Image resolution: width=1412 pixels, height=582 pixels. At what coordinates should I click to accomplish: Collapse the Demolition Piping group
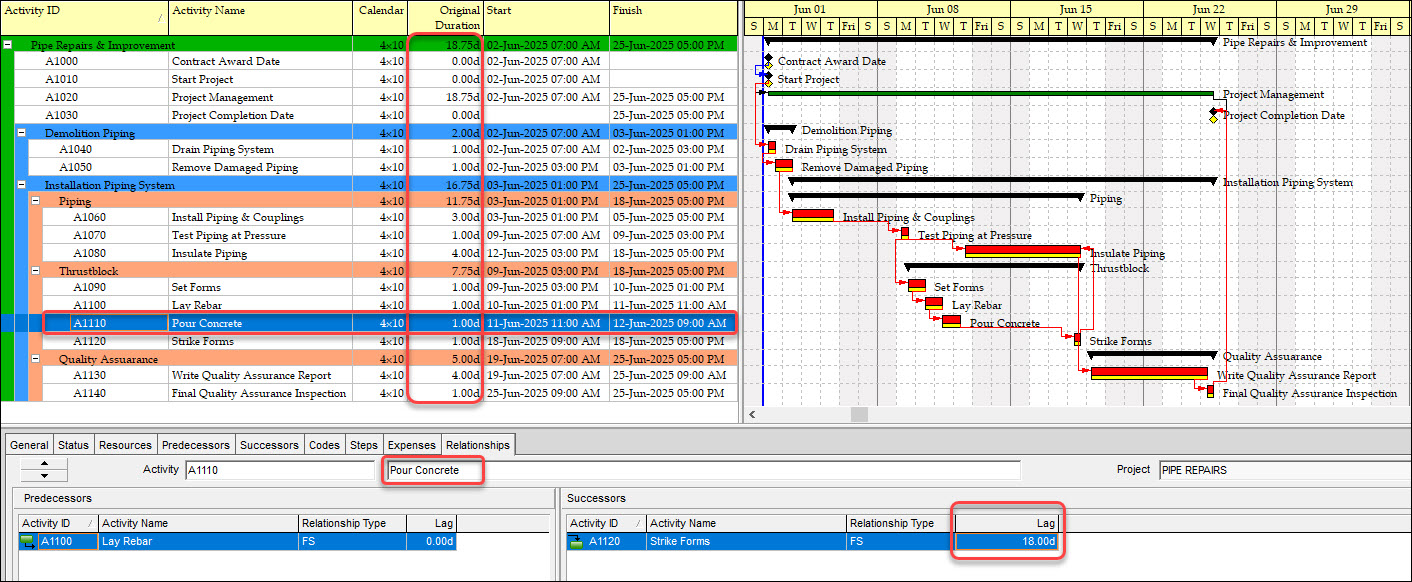[x=22, y=132]
